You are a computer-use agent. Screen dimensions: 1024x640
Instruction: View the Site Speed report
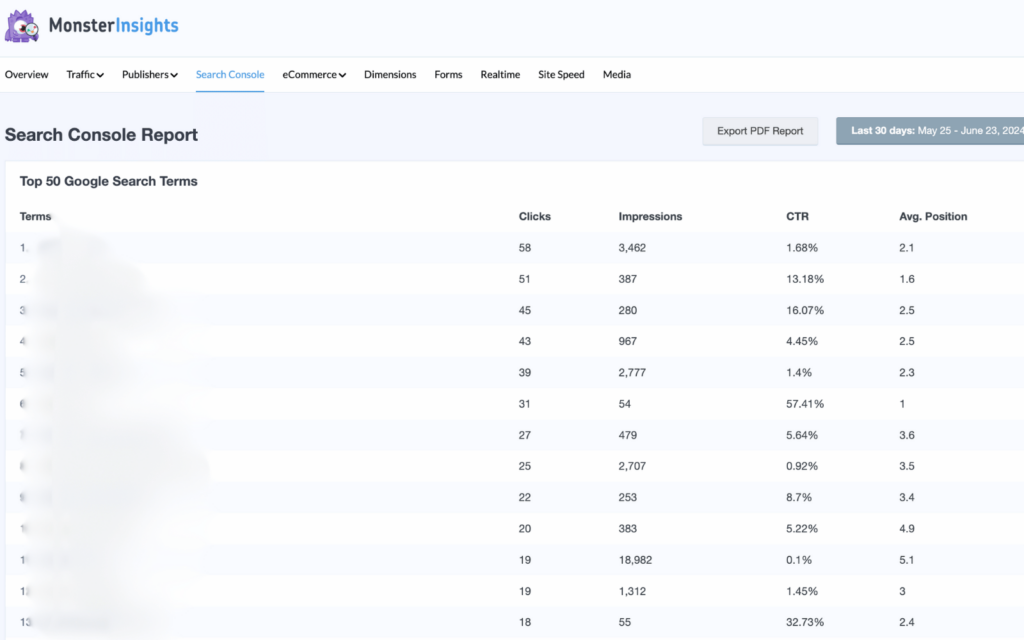[560, 74]
